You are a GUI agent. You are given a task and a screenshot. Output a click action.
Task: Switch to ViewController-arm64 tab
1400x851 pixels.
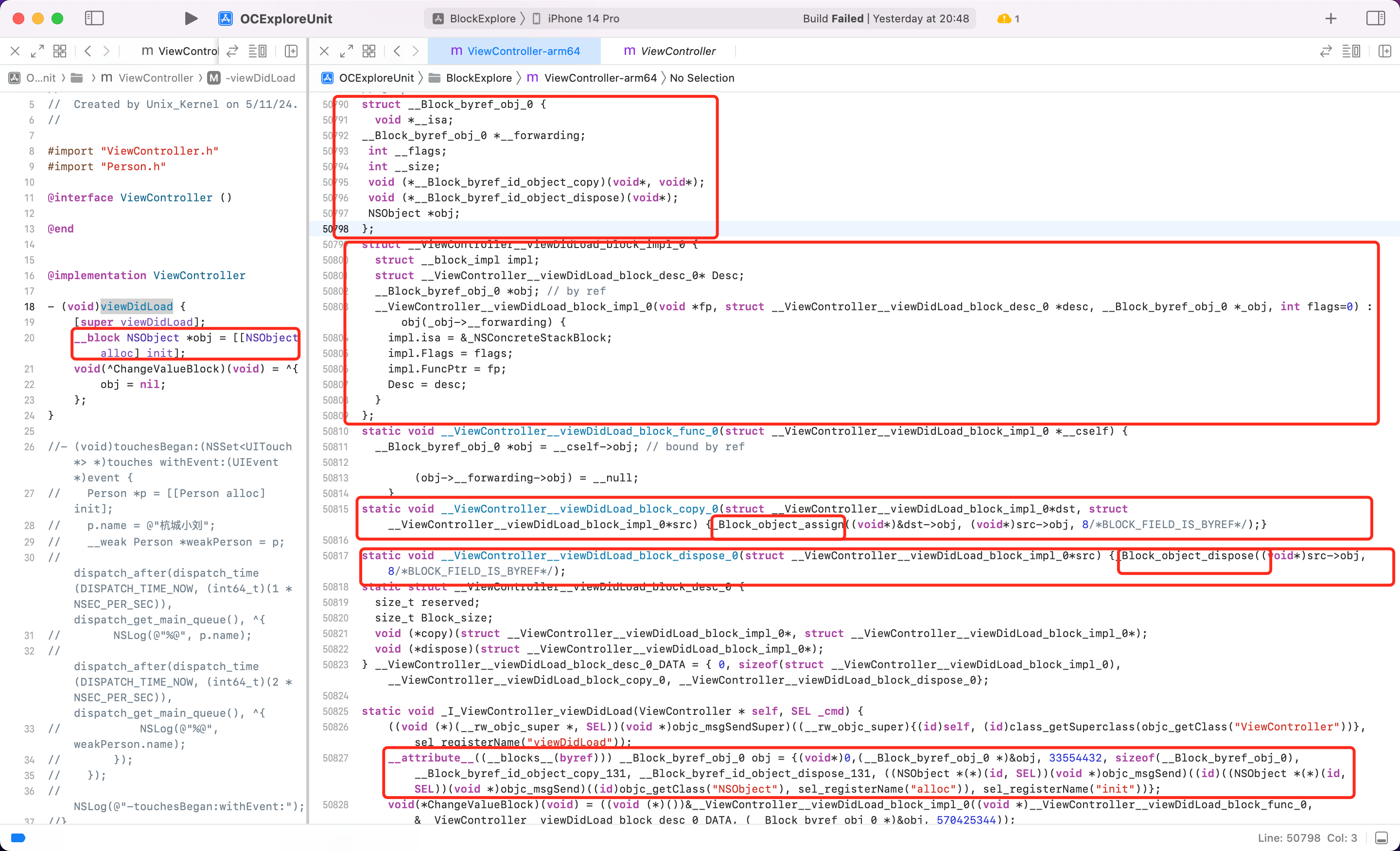(x=515, y=51)
